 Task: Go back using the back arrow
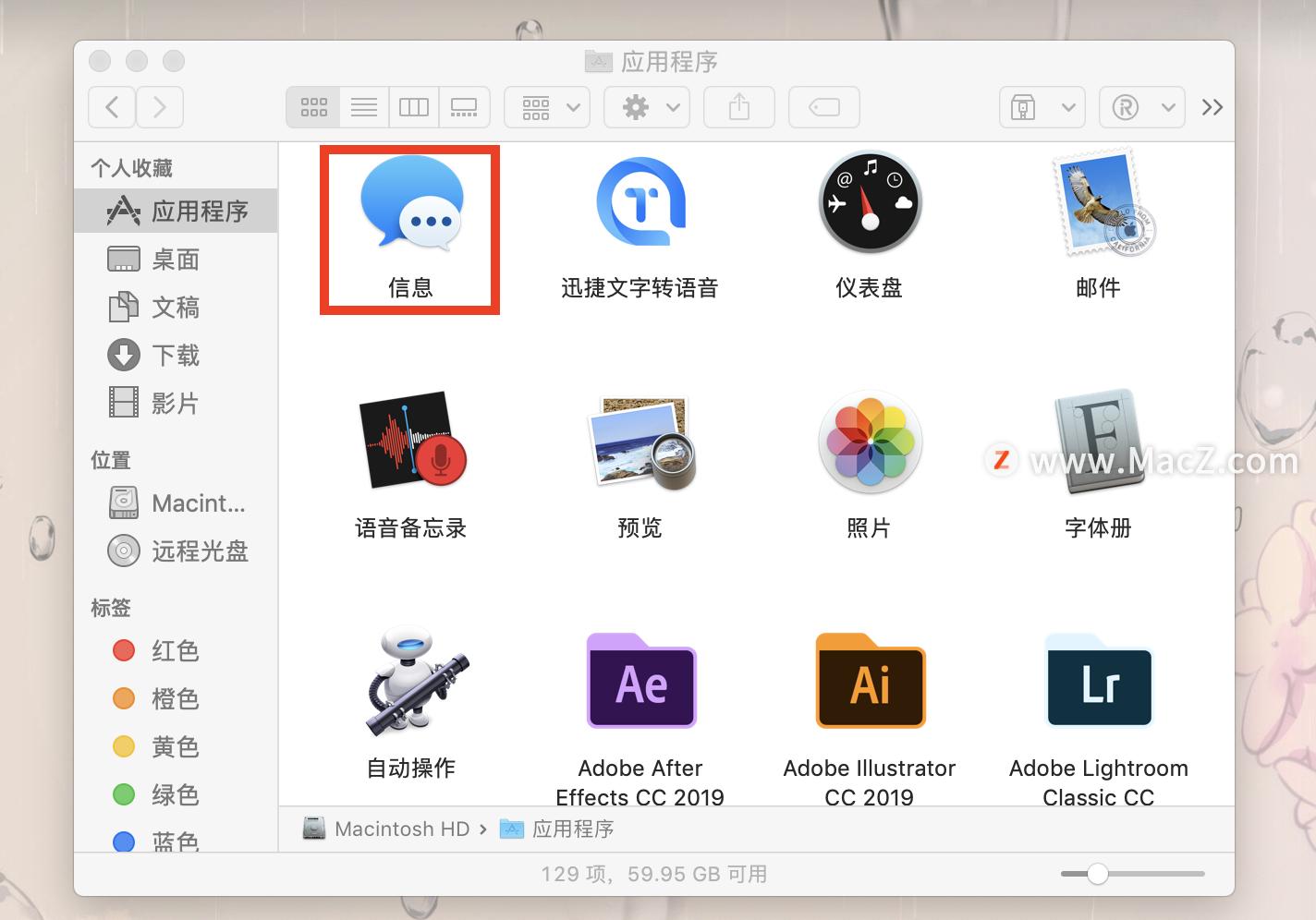[111, 106]
